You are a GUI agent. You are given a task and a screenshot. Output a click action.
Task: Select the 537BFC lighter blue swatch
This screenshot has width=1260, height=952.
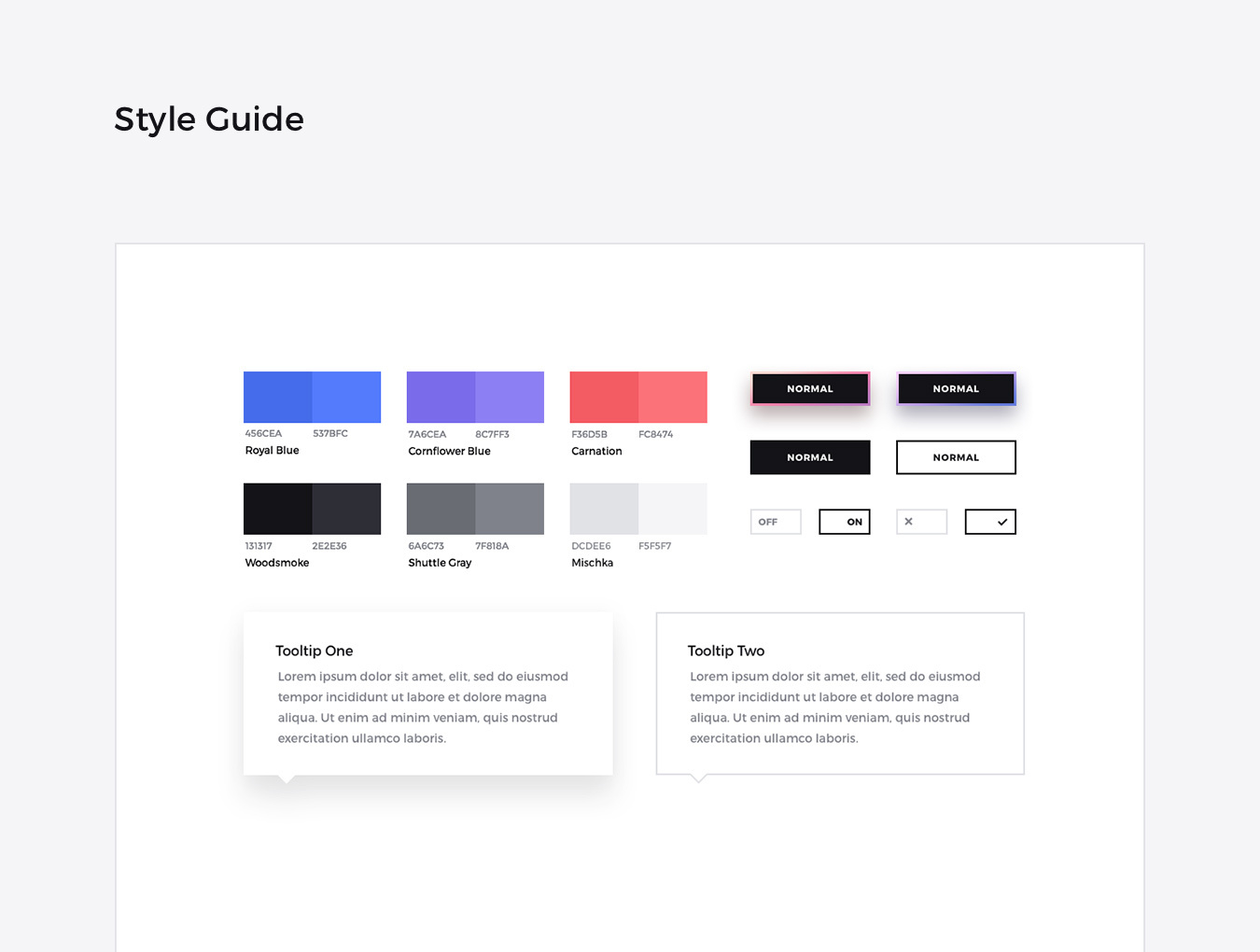click(x=346, y=397)
